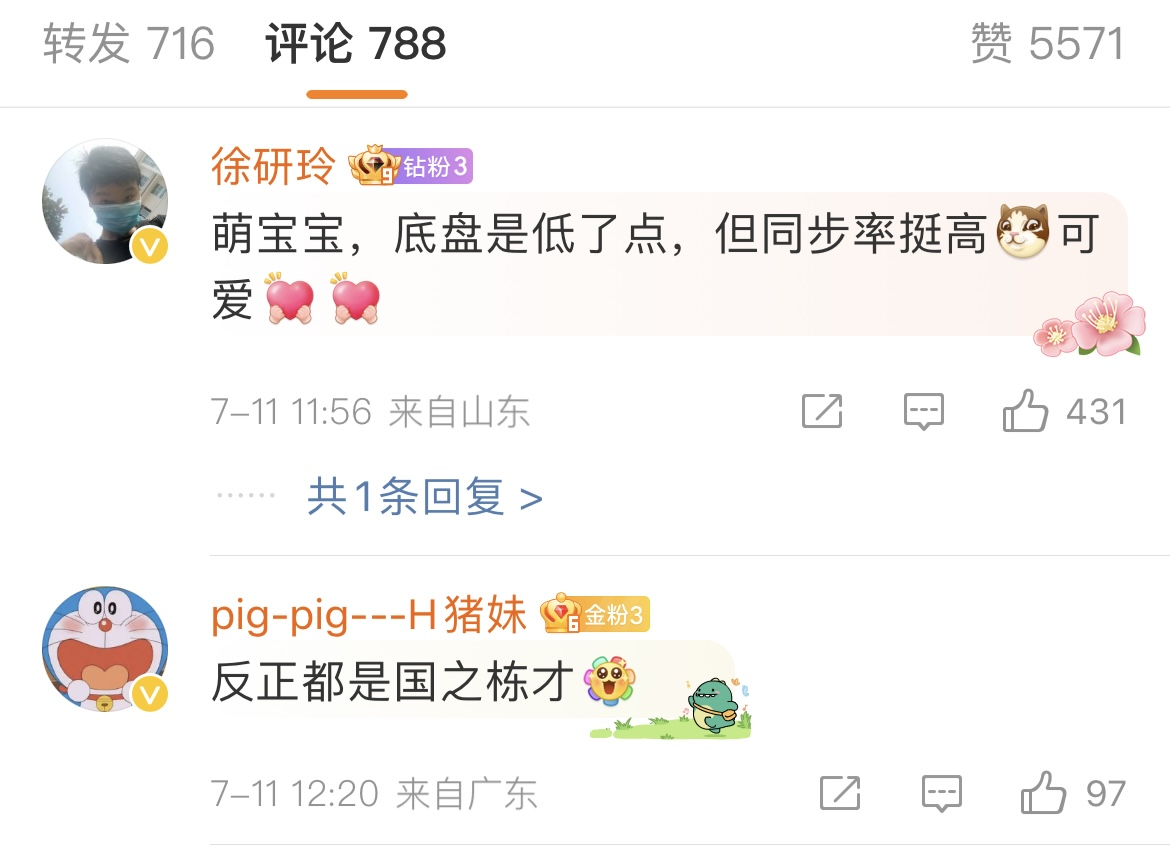Expand 共1条回复 replies thread
Screen dimensions: 1170x850
425,497
